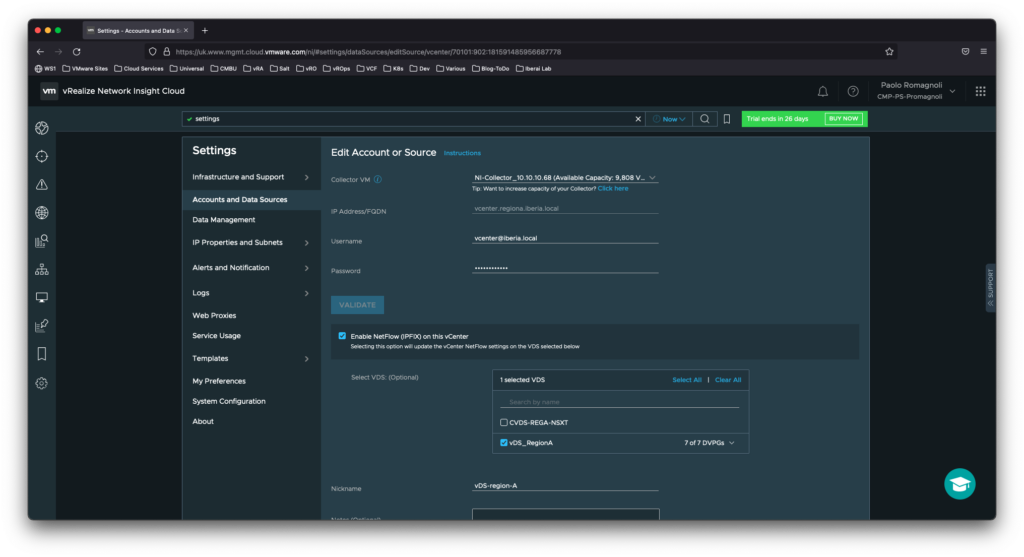Click the vm logo icon
Viewport: 1024px width, 557px height.
click(x=49, y=91)
